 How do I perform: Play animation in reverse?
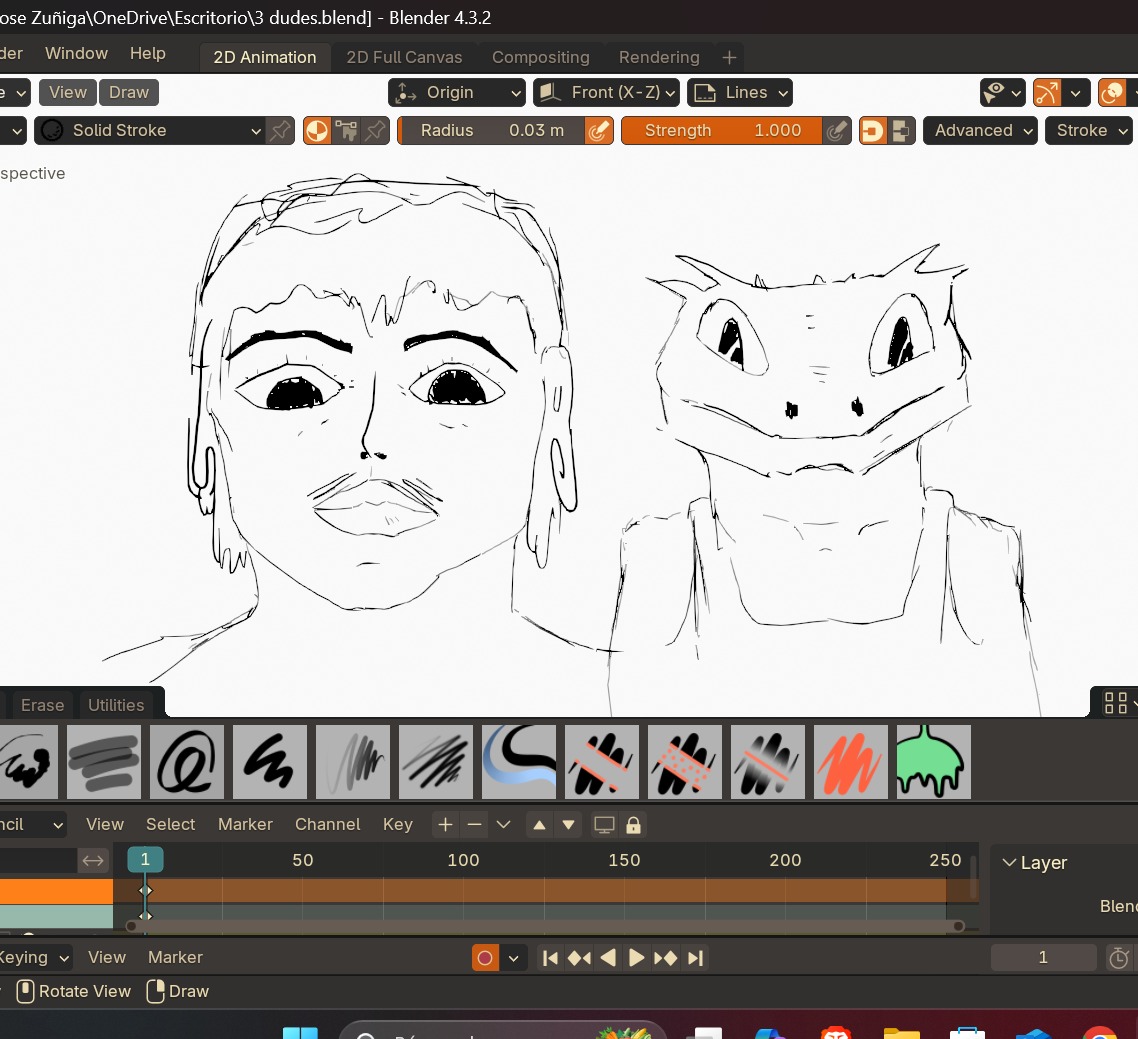coord(608,958)
